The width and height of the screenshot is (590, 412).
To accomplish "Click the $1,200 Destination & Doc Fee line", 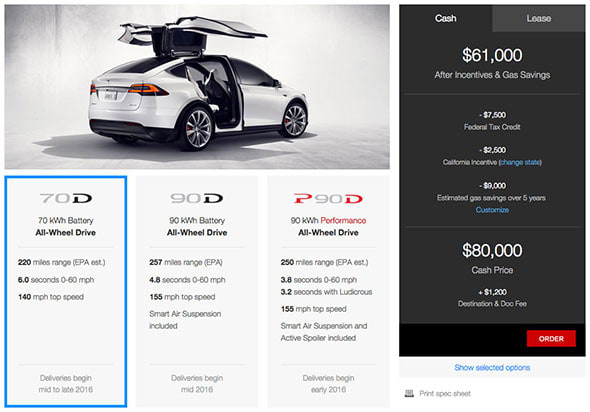I will pyautogui.click(x=492, y=298).
